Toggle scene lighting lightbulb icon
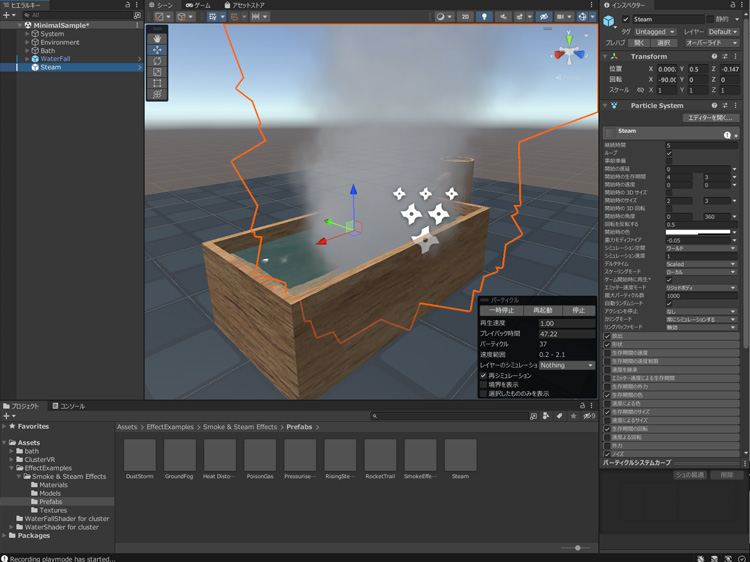Image resolution: width=750 pixels, height=562 pixels. [485, 17]
